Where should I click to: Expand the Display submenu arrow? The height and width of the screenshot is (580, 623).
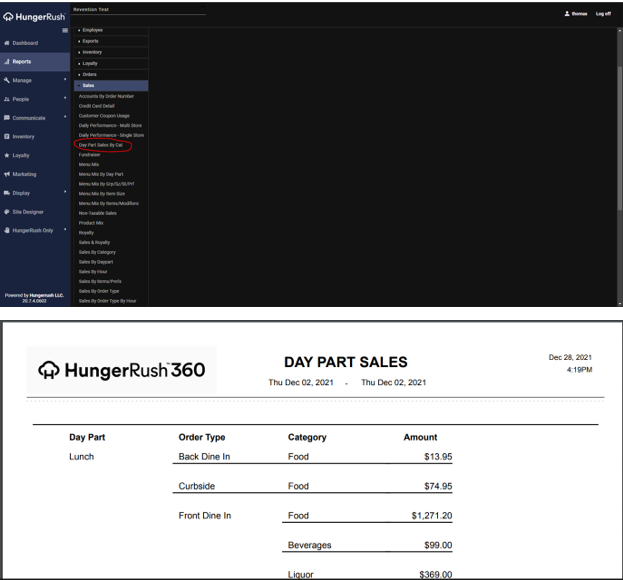65,192
